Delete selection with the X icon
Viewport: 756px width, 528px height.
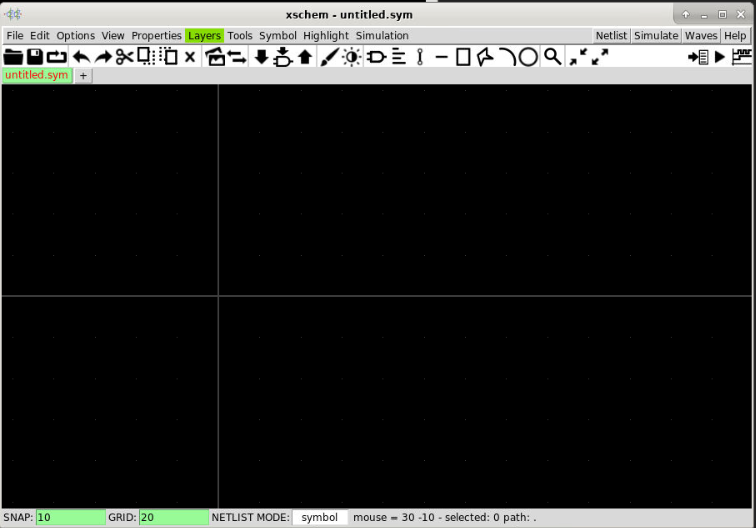tap(190, 57)
